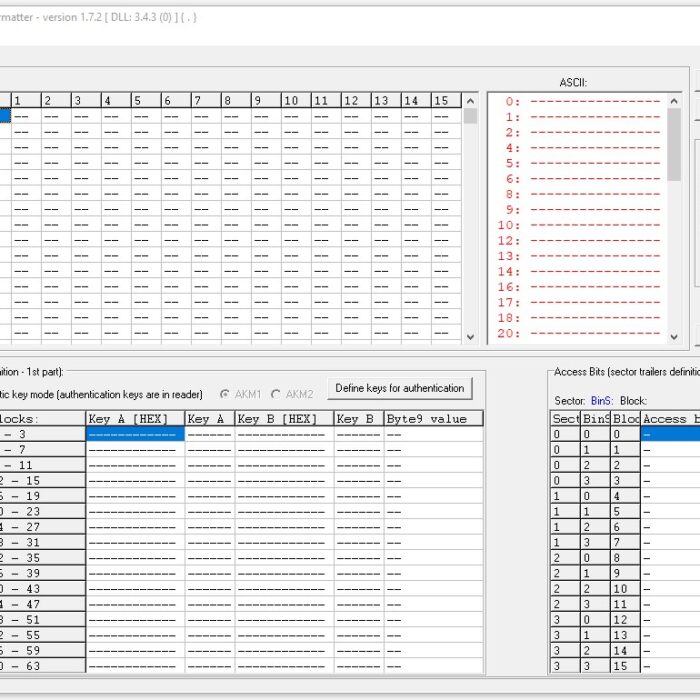Click the Access bits column header
This screenshot has width=700, height=700.
(671, 419)
